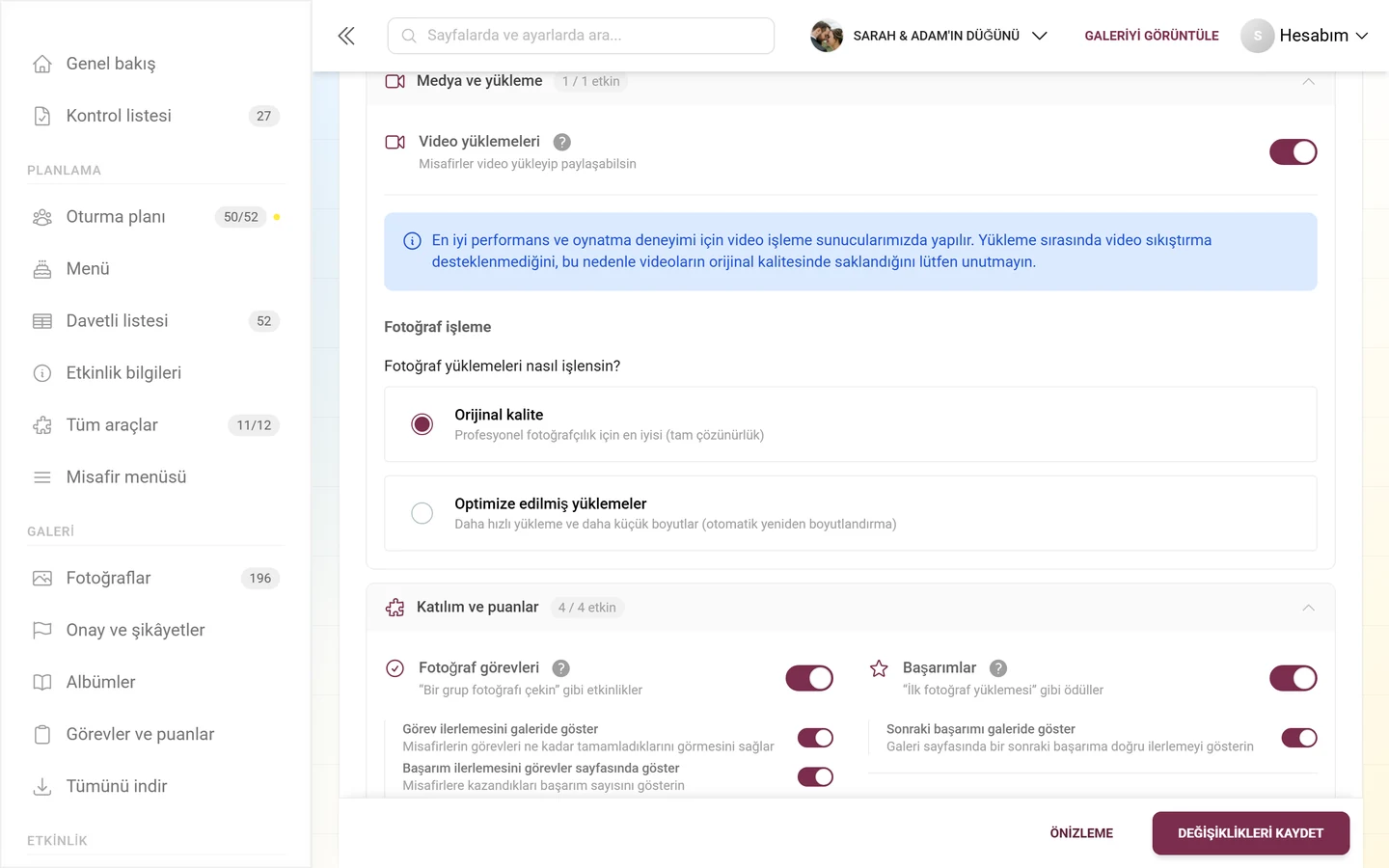Select the Optimize edilmiş yüklemeler radio option

[x=422, y=513]
